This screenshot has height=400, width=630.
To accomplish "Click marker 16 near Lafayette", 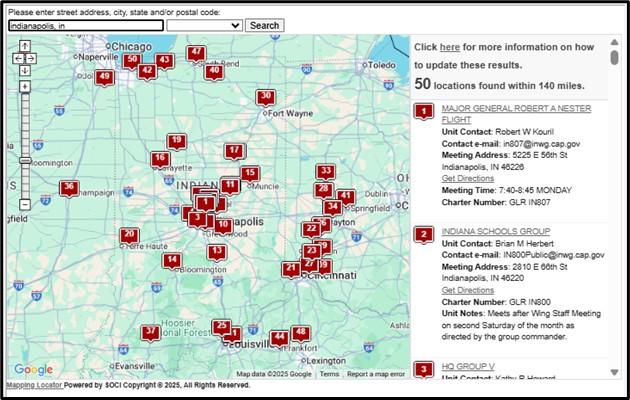I will 160,159.
